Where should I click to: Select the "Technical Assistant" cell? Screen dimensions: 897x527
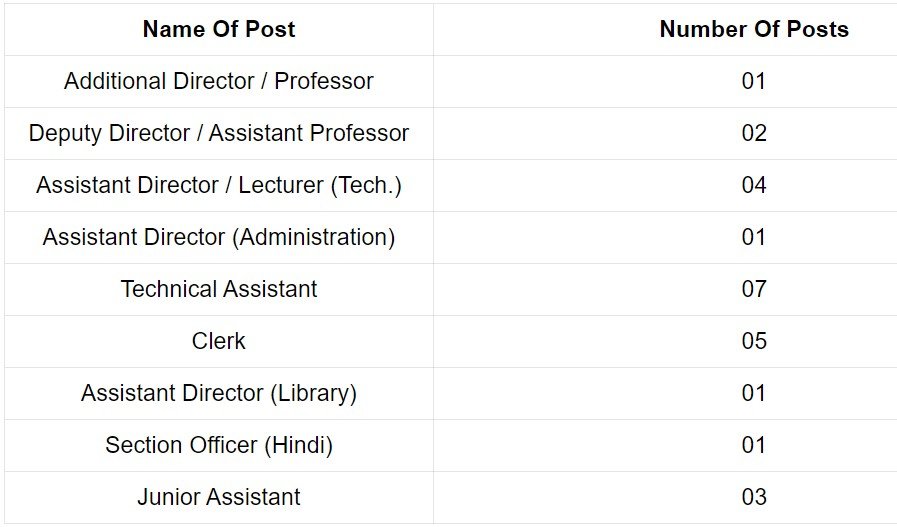click(x=219, y=289)
